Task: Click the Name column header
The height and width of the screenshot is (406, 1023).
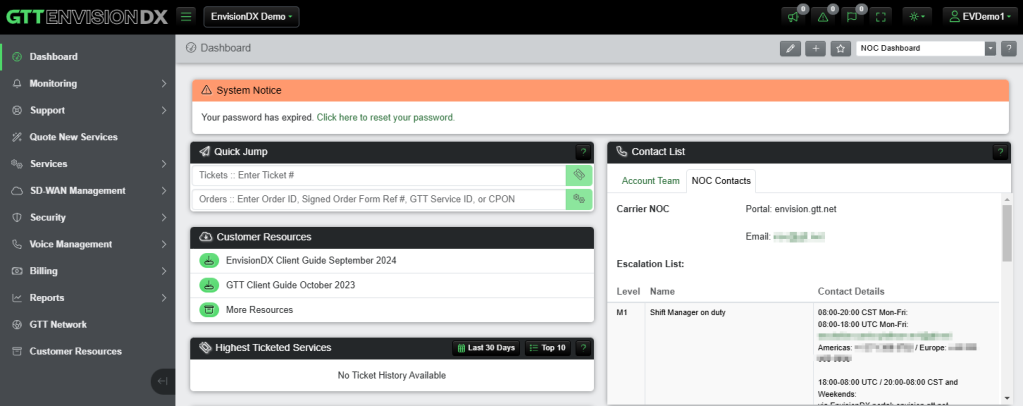Action: [662, 291]
